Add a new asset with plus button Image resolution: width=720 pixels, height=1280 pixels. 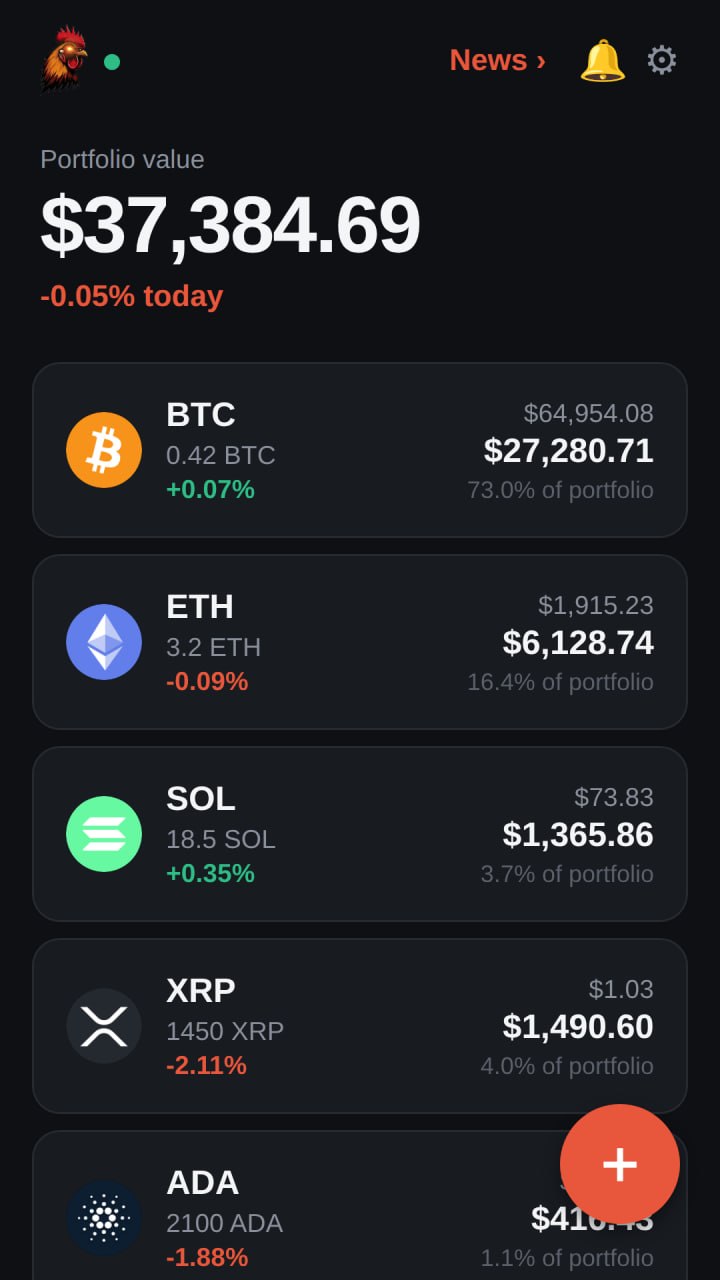tap(620, 1164)
